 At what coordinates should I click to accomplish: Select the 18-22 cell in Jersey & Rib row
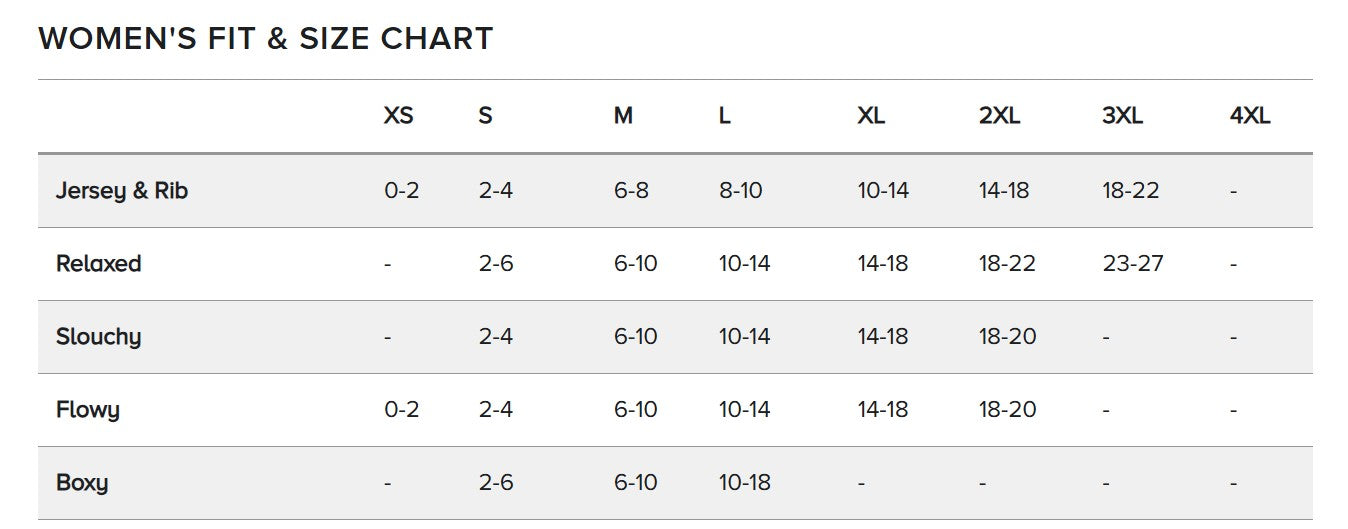point(1130,190)
